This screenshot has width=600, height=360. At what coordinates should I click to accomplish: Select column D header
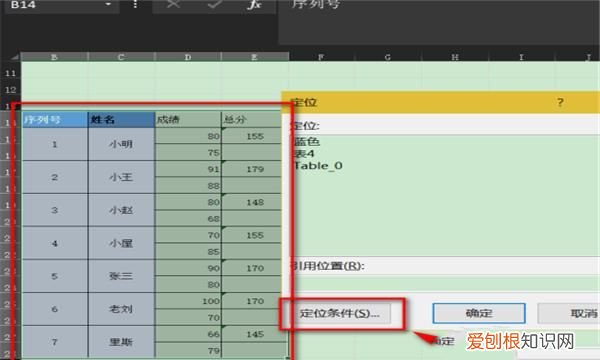188,57
